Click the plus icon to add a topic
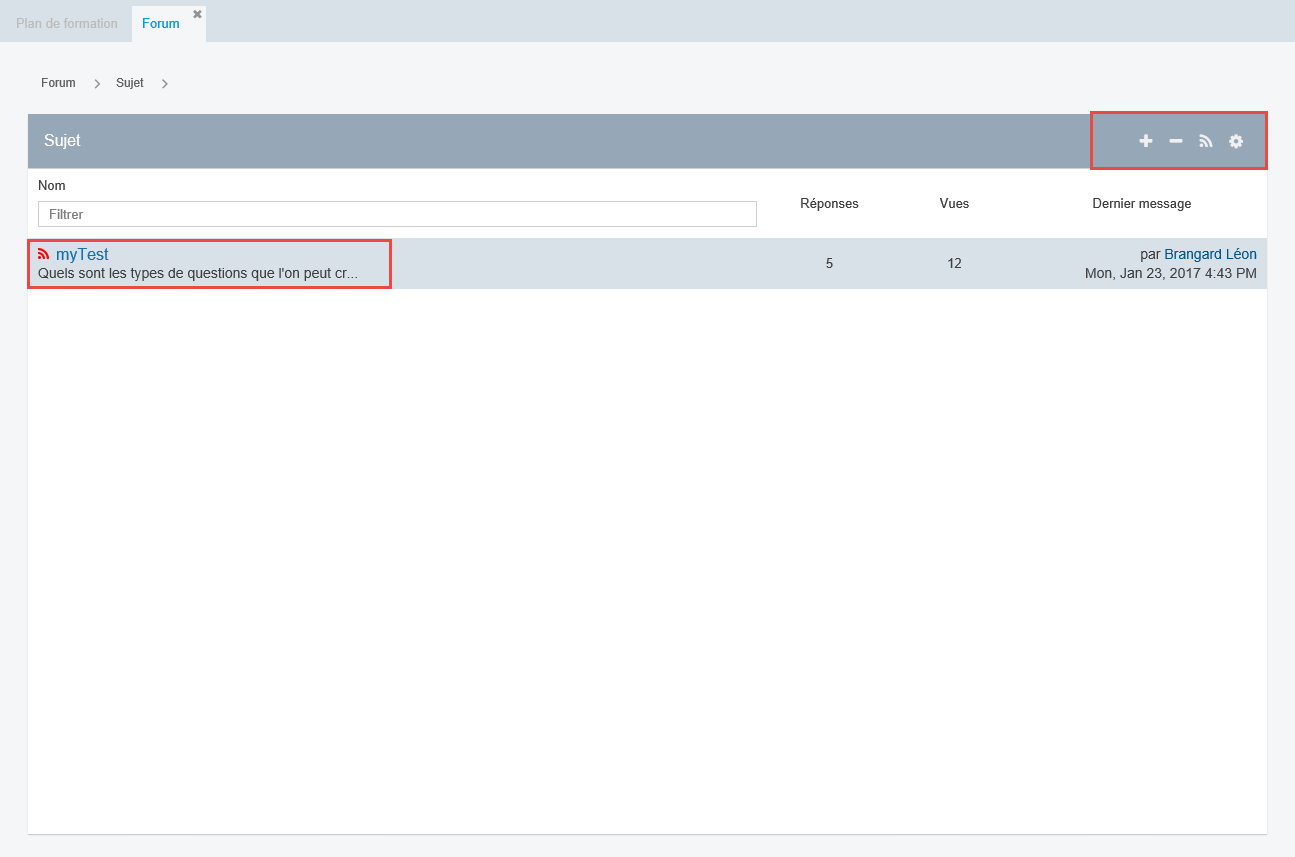The image size is (1295, 857). point(1146,141)
